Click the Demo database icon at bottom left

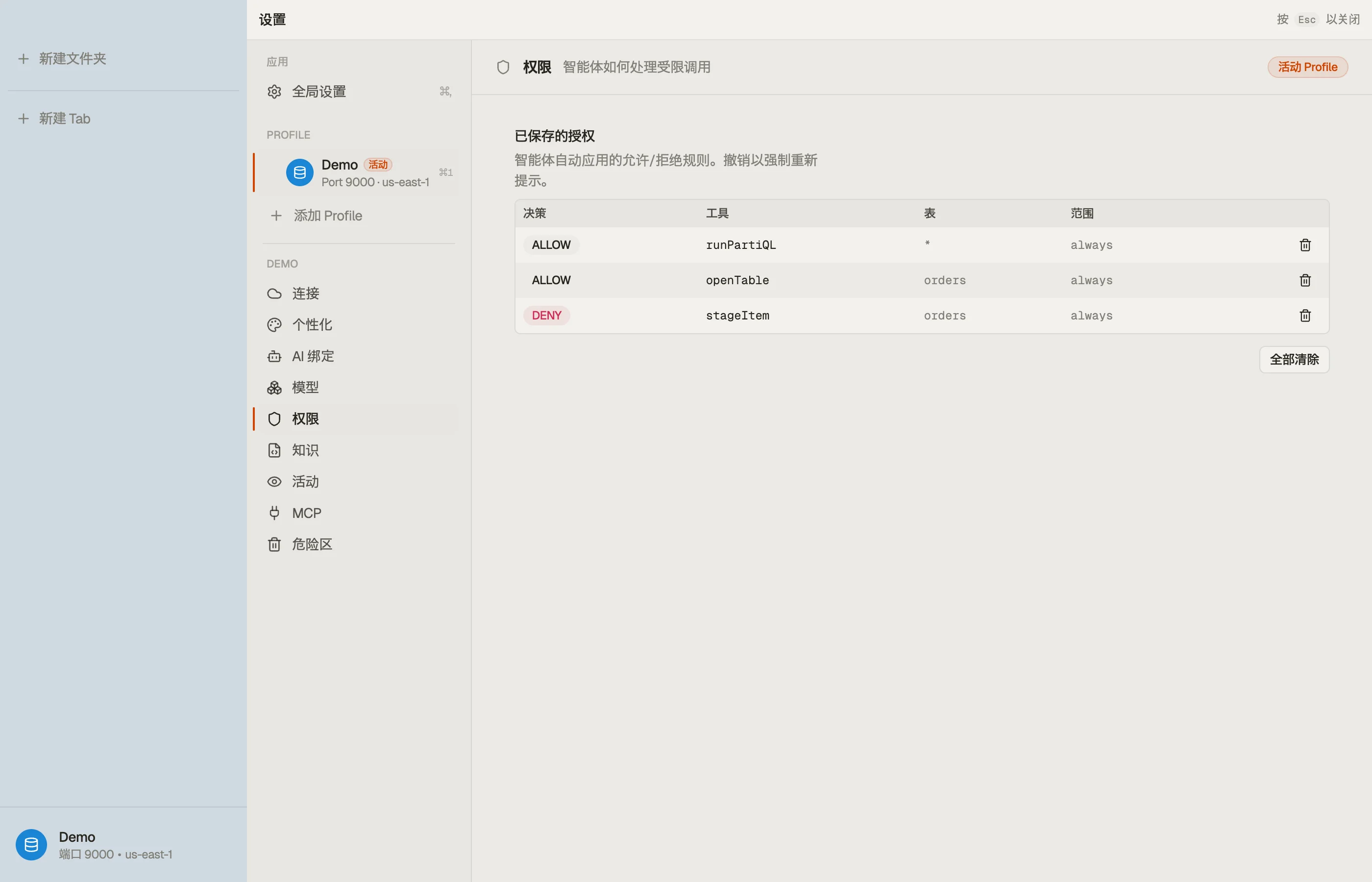[x=31, y=845]
